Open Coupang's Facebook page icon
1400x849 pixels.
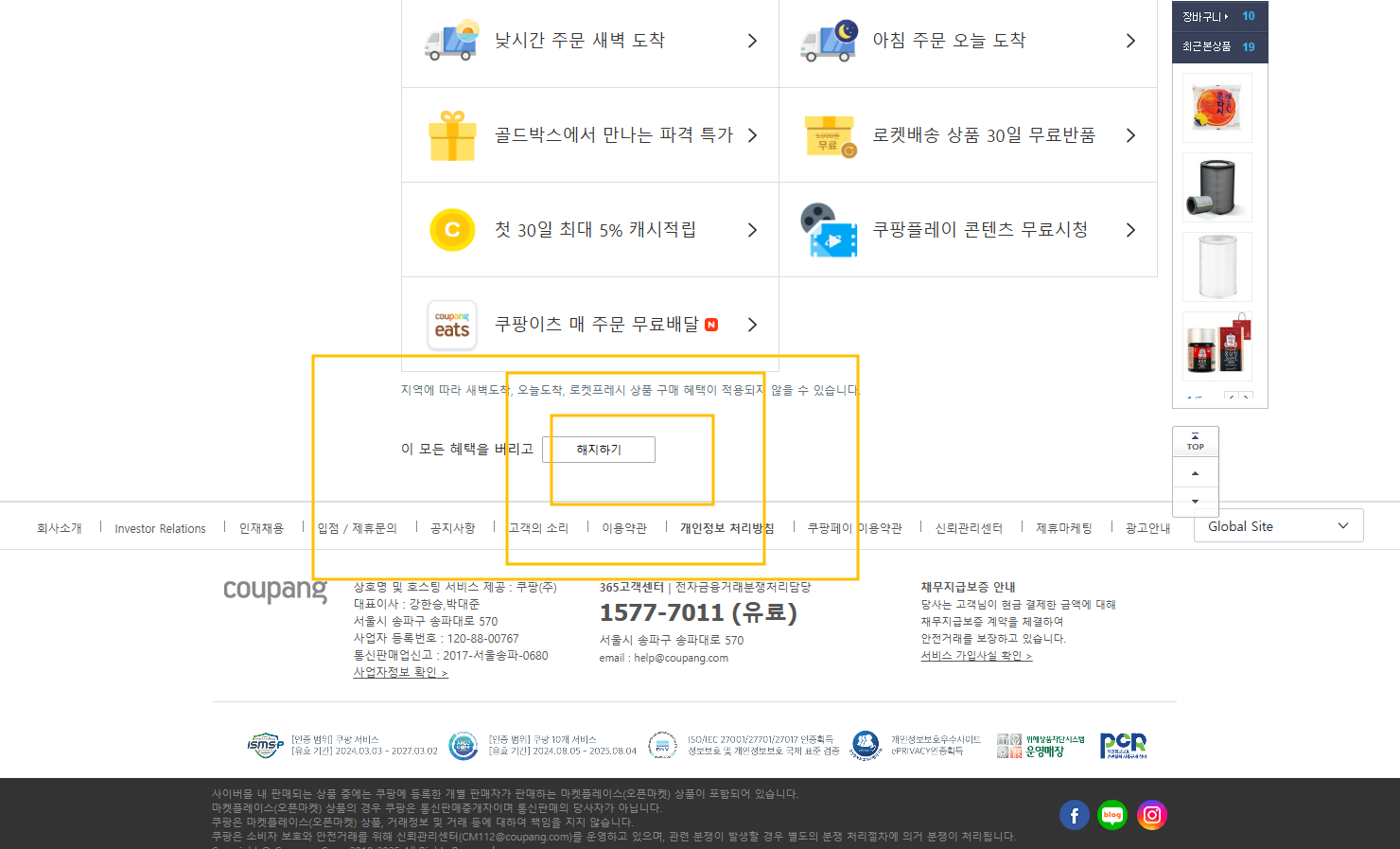(1074, 815)
